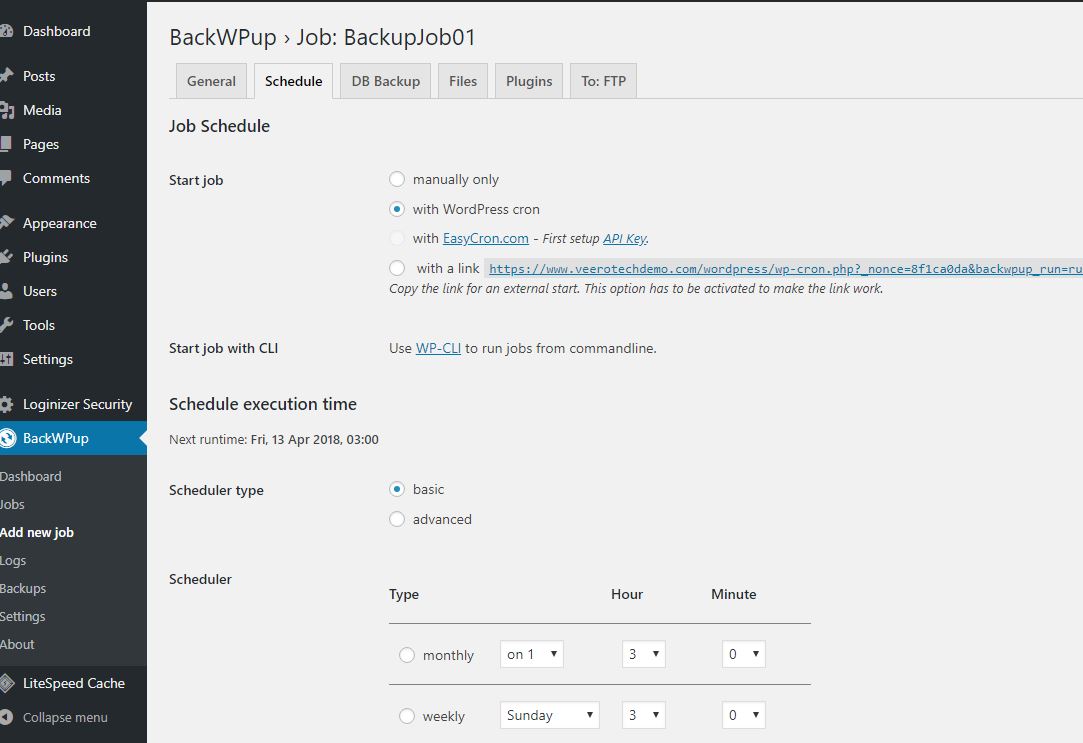Go to Posts in the sidebar
This screenshot has height=743, width=1083.
click(x=39, y=76)
